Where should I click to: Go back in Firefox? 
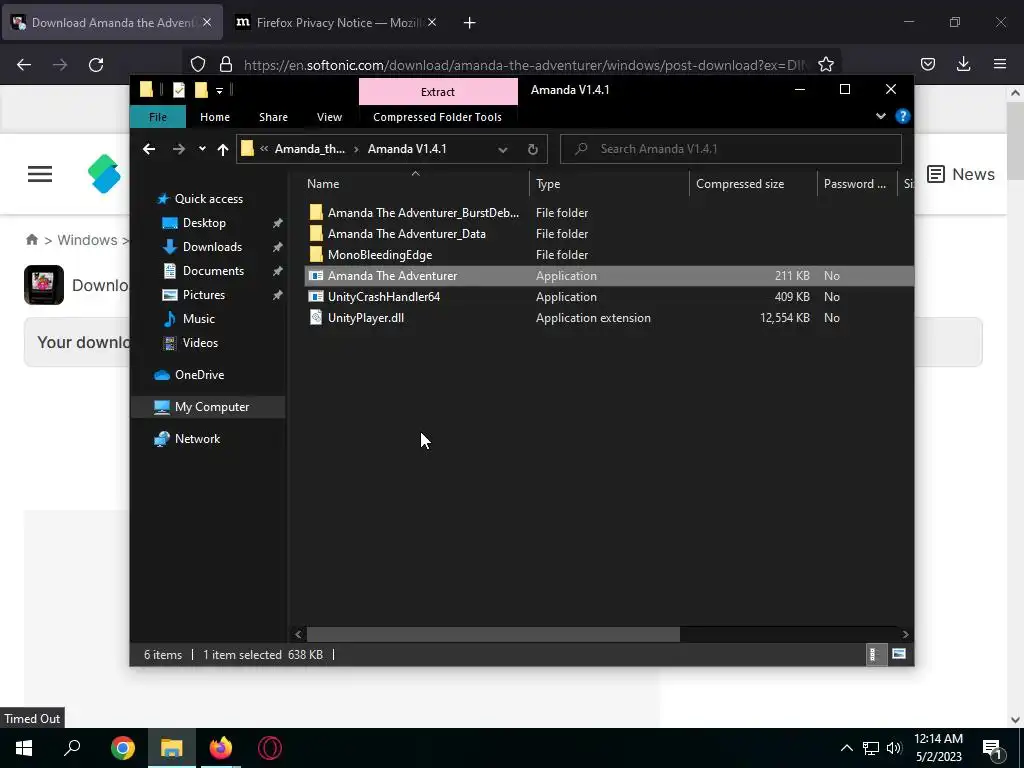pyautogui.click(x=24, y=65)
